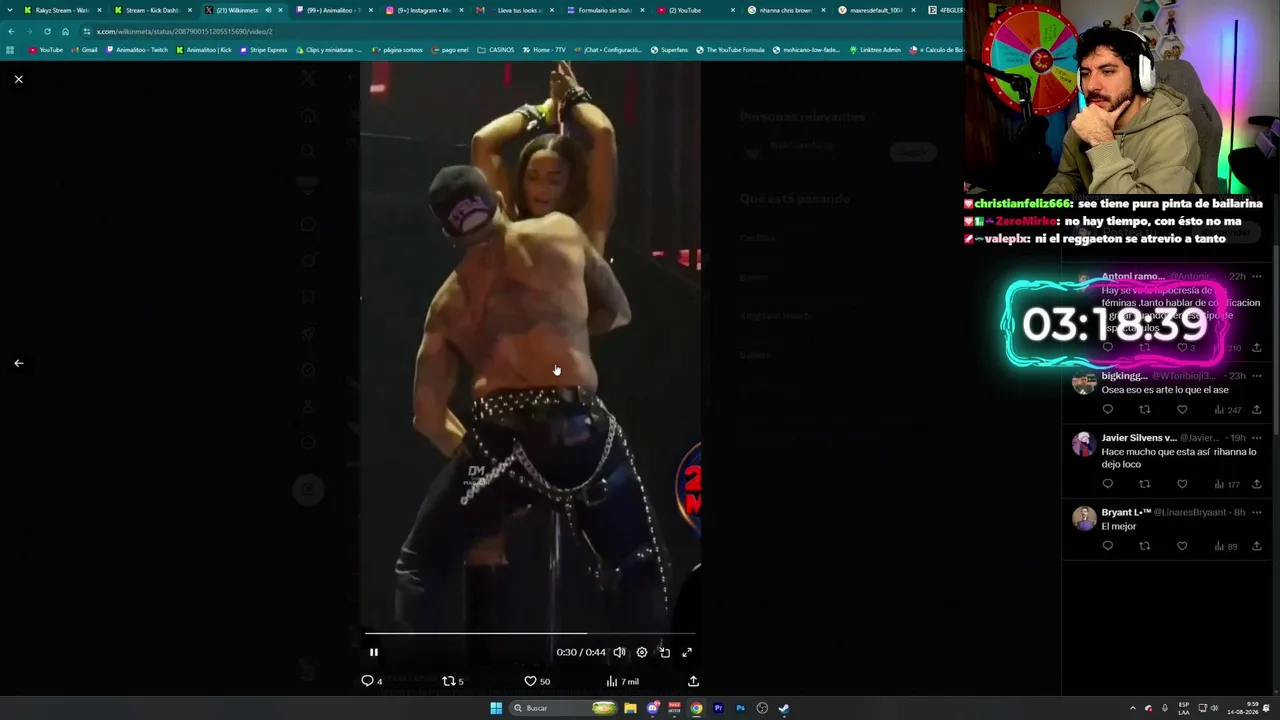Share the video post
Image resolution: width=1280 pixels, height=720 pixels.
pyautogui.click(x=693, y=681)
